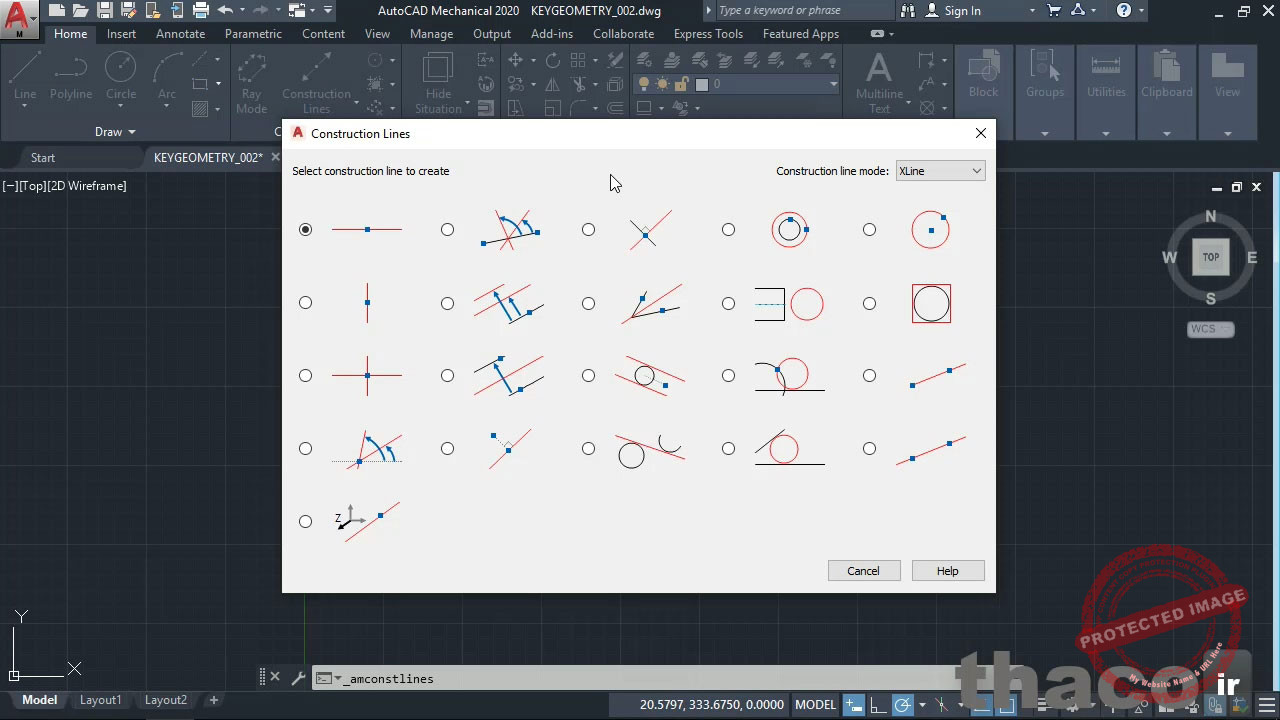
Task: Select the Multiline Text tool
Action: [879, 84]
